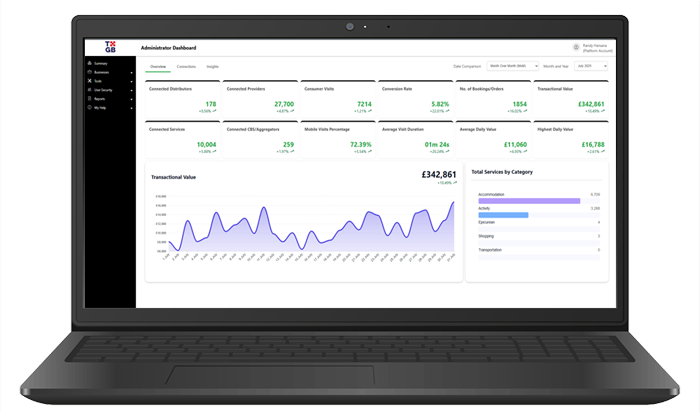The image size is (700, 414).
Task: Click the My Help sidebar icon
Action: coord(89,108)
